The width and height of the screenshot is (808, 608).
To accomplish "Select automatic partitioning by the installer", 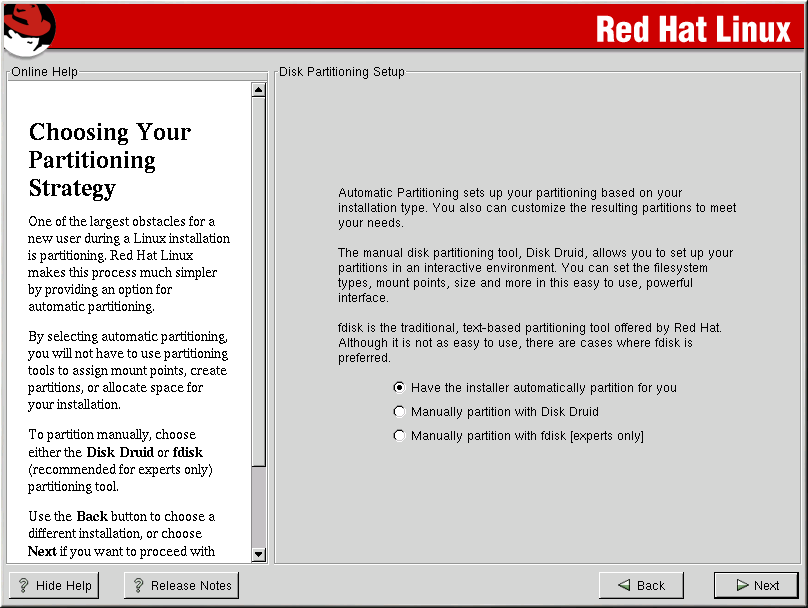I will click(400, 388).
